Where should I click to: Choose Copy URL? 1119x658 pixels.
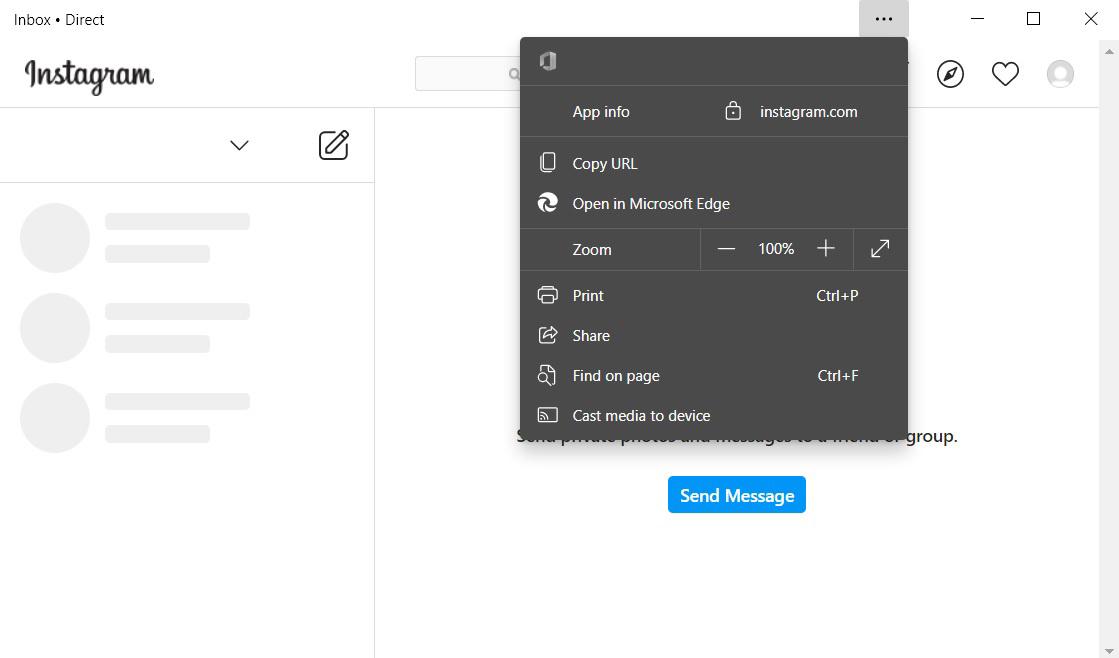[604, 162]
